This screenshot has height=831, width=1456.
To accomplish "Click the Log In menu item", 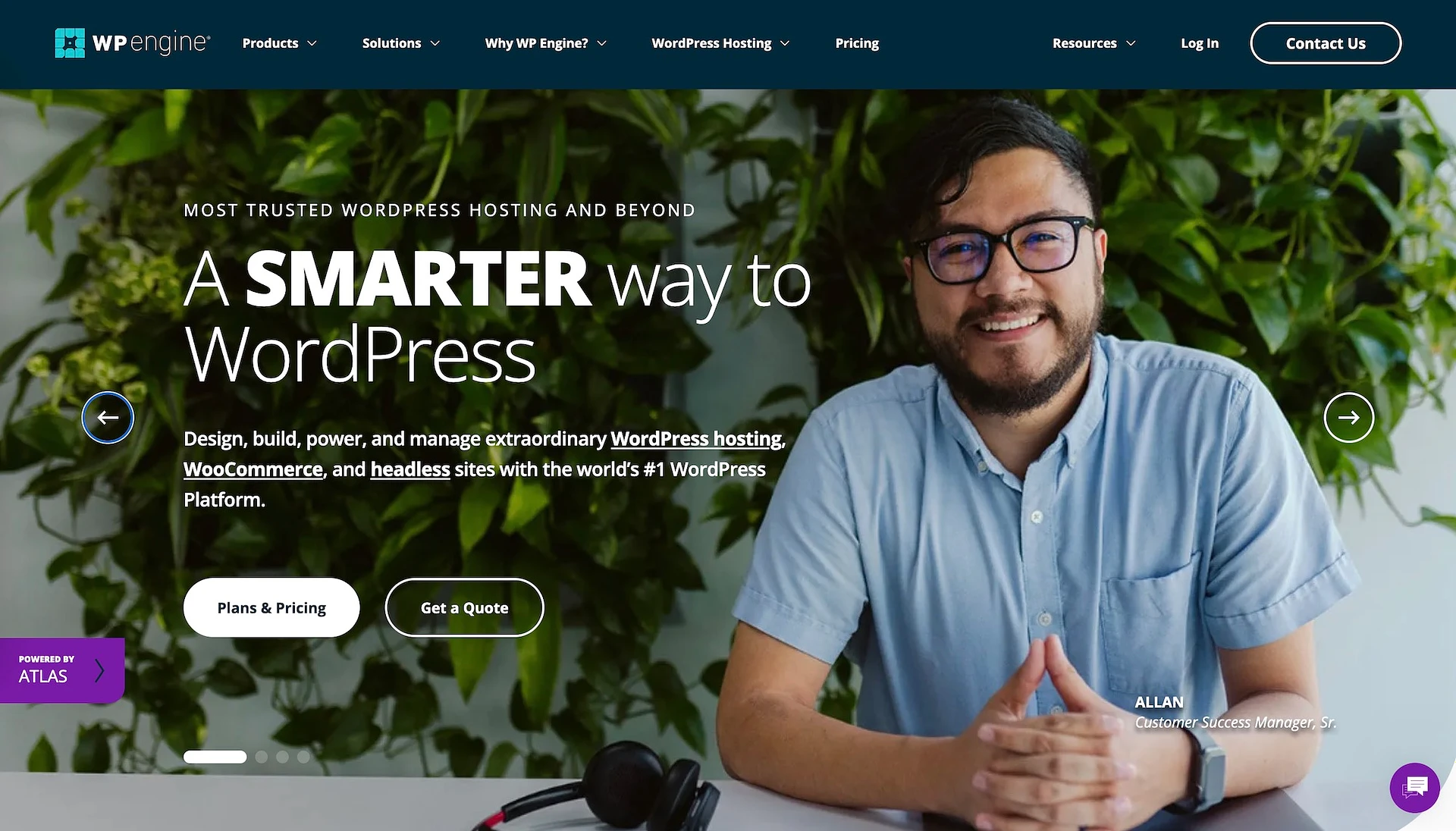I will coord(1199,42).
